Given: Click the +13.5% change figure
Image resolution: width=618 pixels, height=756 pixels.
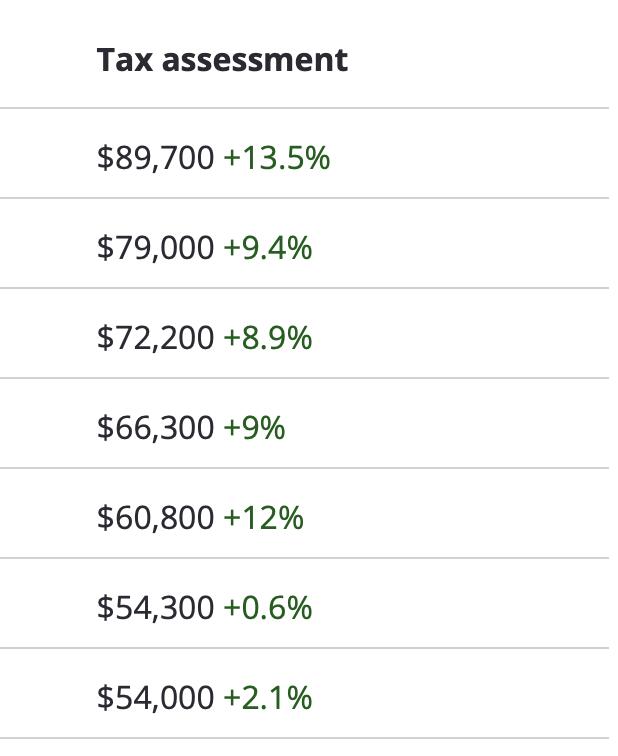Looking at the screenshot, I should click(x=277, y=158).
